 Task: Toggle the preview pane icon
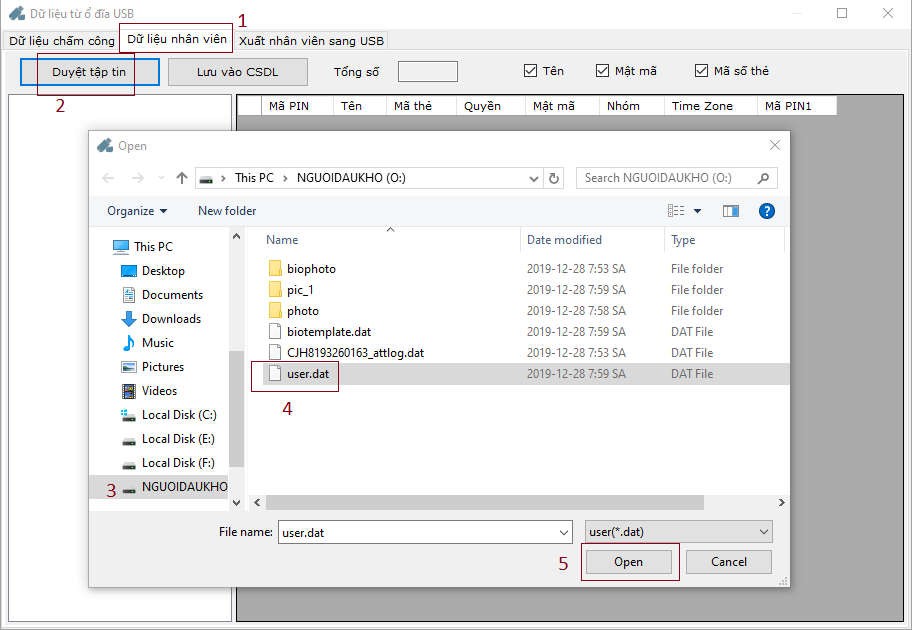731,211
